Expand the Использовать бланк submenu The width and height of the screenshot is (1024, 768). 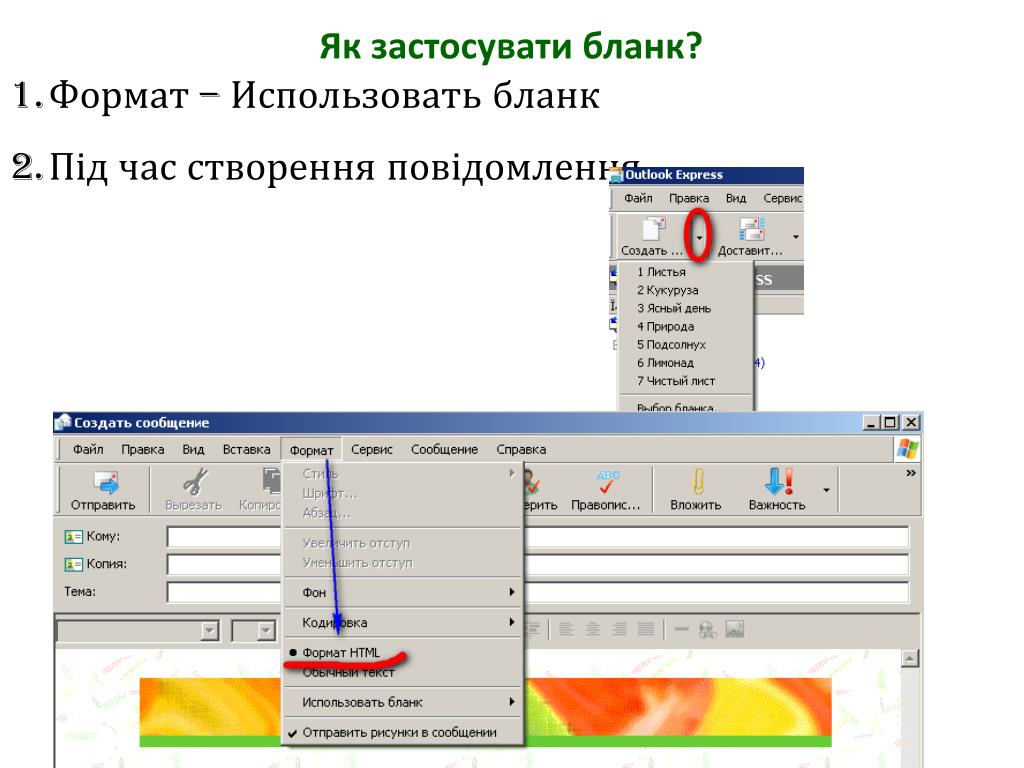403,703
